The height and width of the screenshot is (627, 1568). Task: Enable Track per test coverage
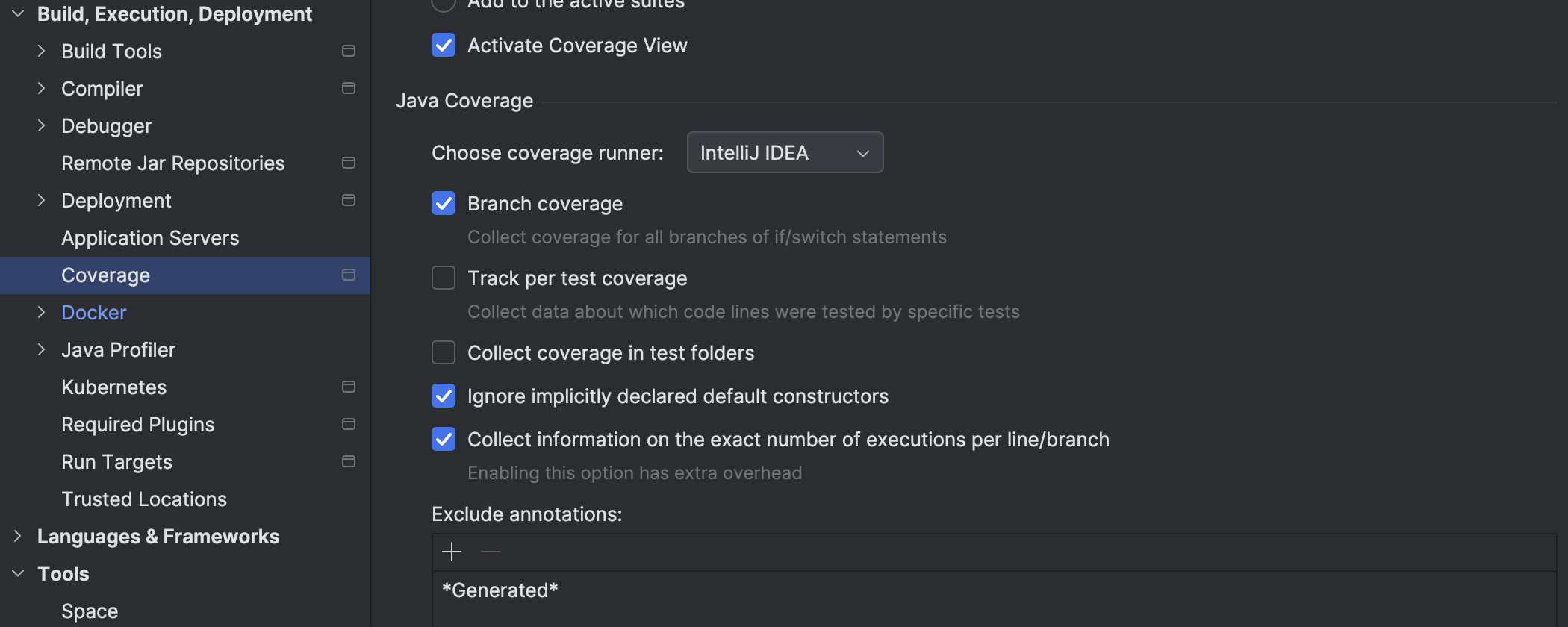tap(444, 278)
